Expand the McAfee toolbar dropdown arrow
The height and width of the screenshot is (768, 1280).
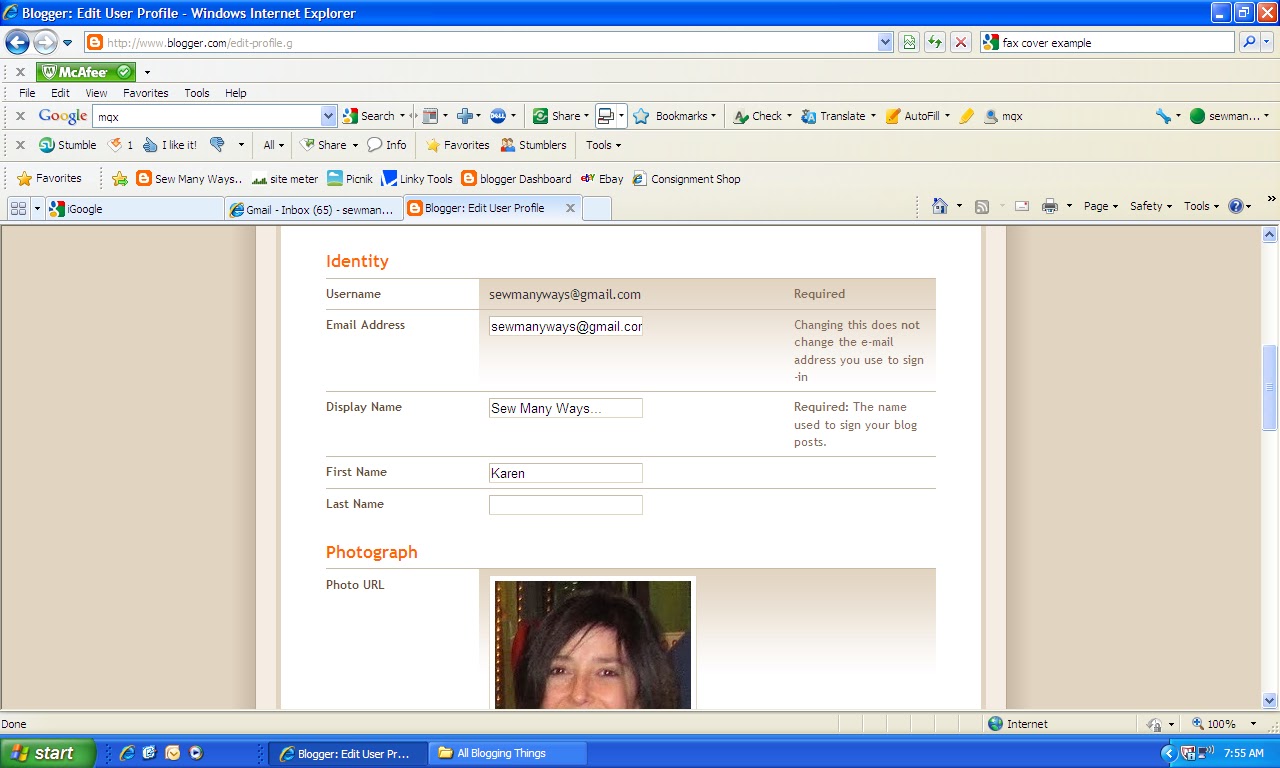click(147, 72)
